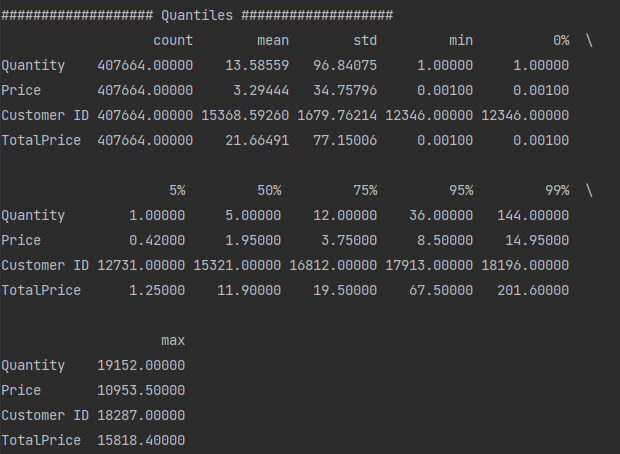Select the "95%" column header
Screen dimensions: 620x454
(x=461, y=190)
